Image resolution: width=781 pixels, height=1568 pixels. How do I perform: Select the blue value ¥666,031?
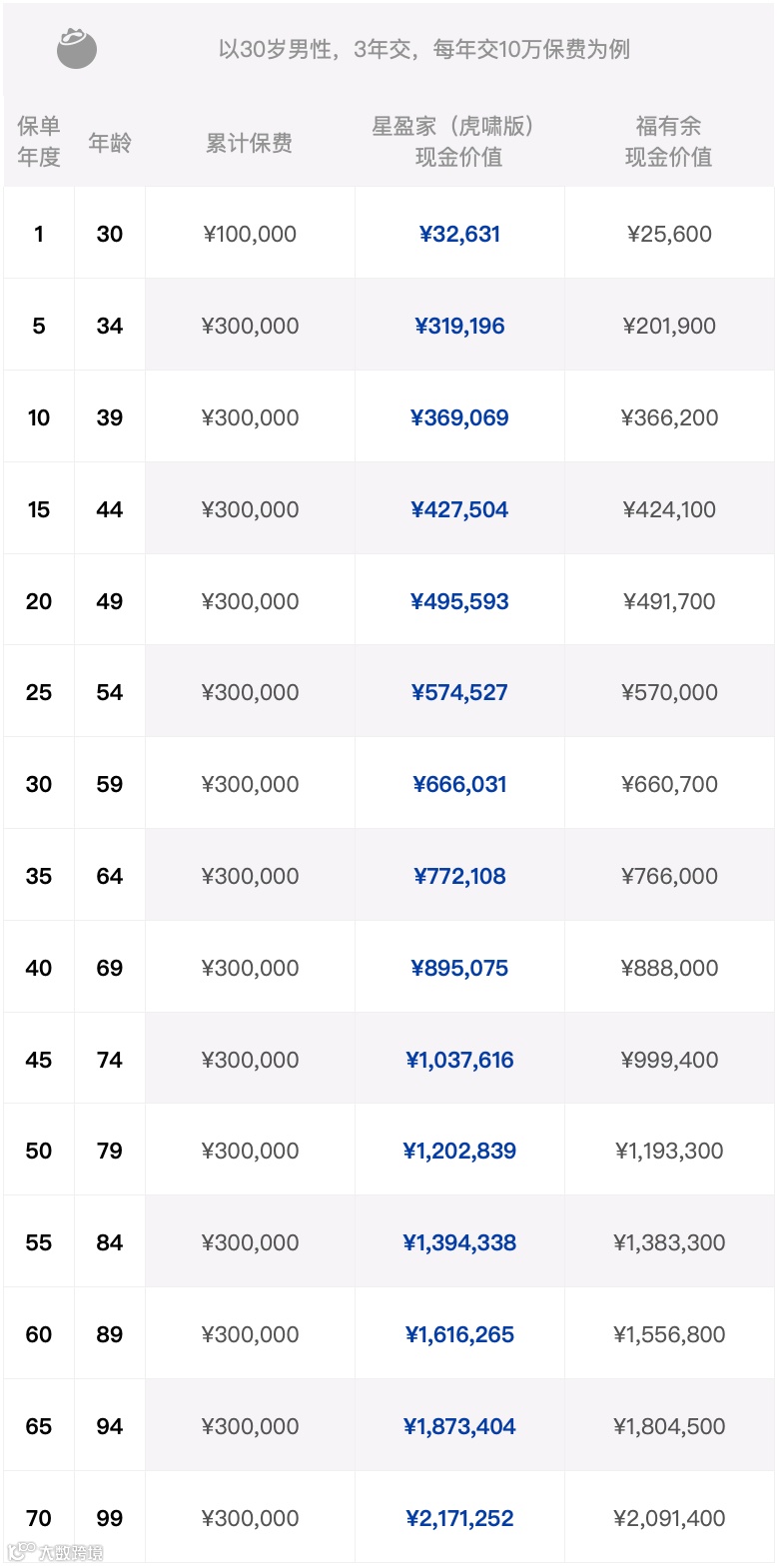click(x=459, y=784)
